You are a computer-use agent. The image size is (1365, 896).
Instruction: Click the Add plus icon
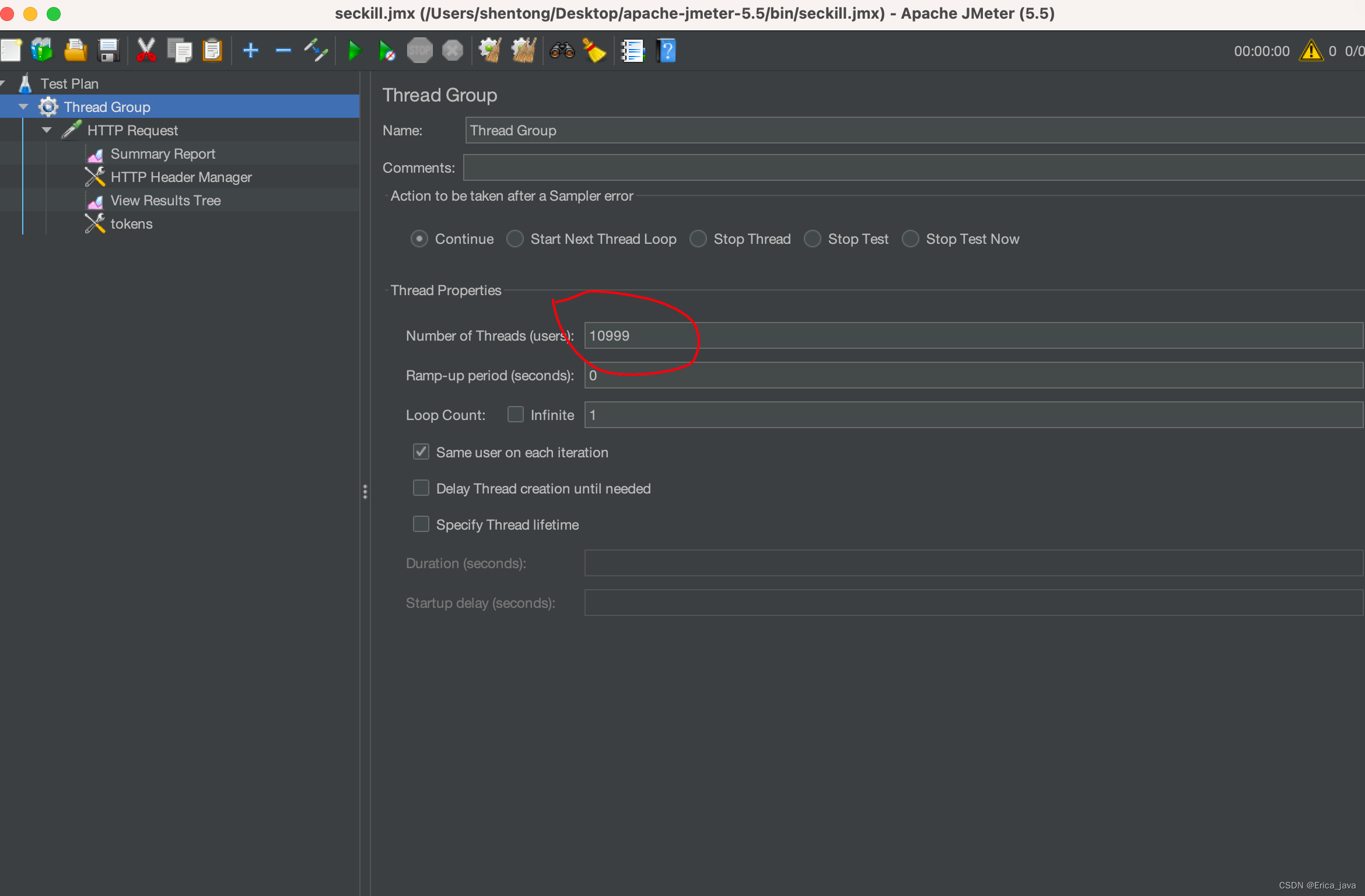(251, 51)
